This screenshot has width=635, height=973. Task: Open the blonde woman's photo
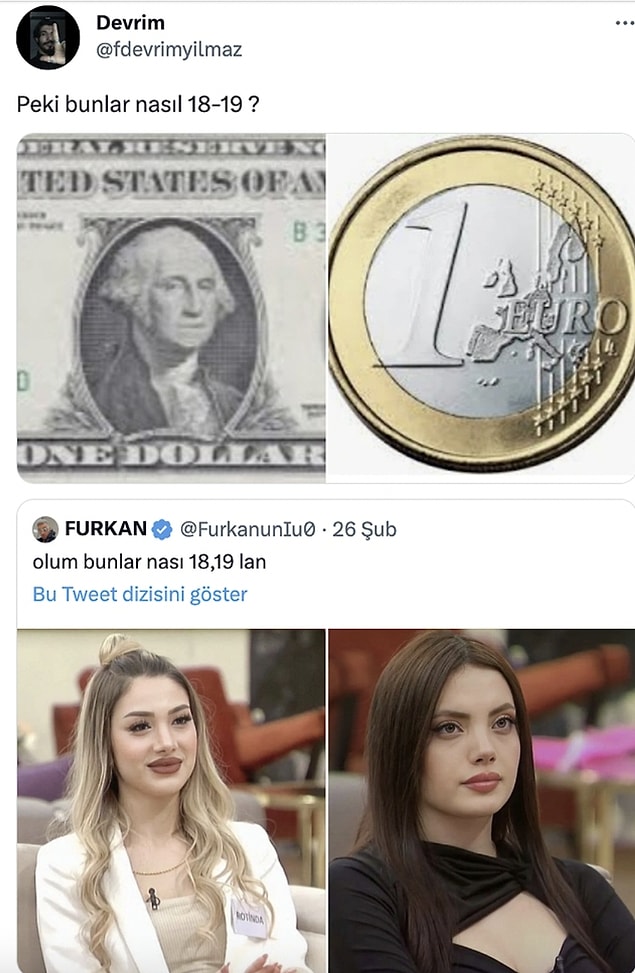click(x=171, y=801)
